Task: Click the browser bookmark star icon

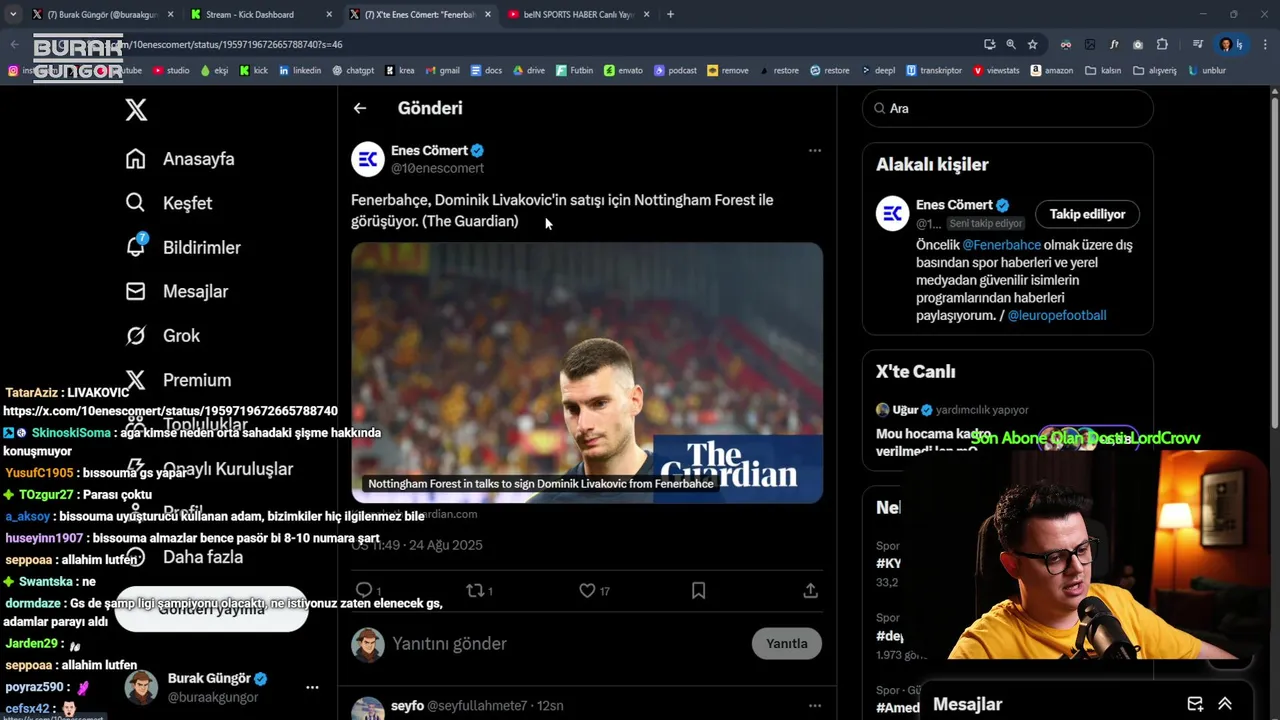Action: tap(1032, 44)
